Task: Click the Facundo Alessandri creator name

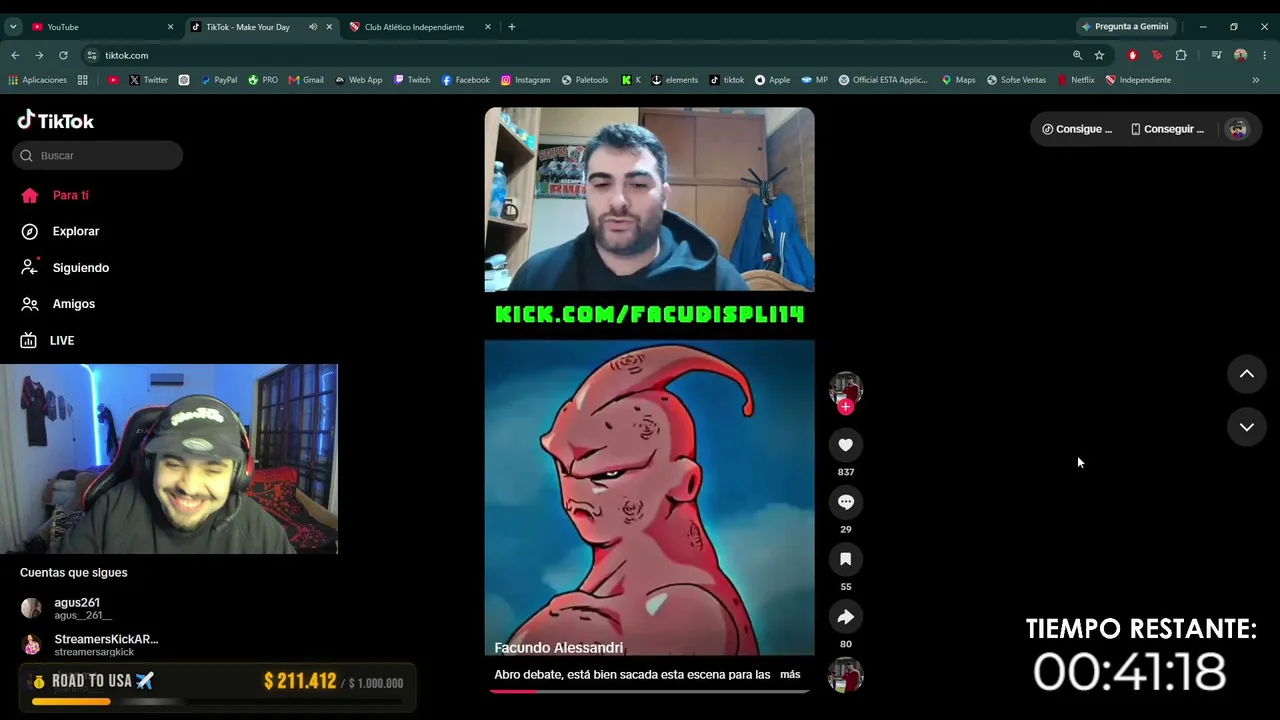Action: point(559,648)
